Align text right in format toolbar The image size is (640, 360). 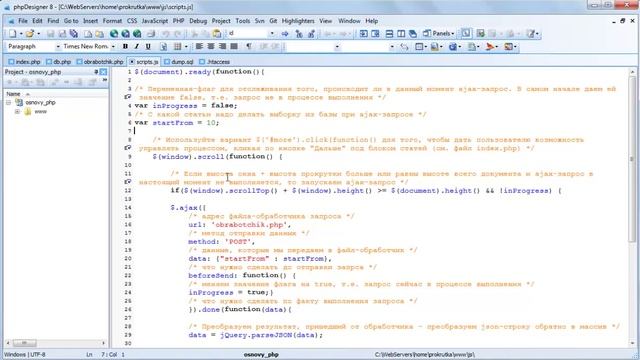[222, 47]
